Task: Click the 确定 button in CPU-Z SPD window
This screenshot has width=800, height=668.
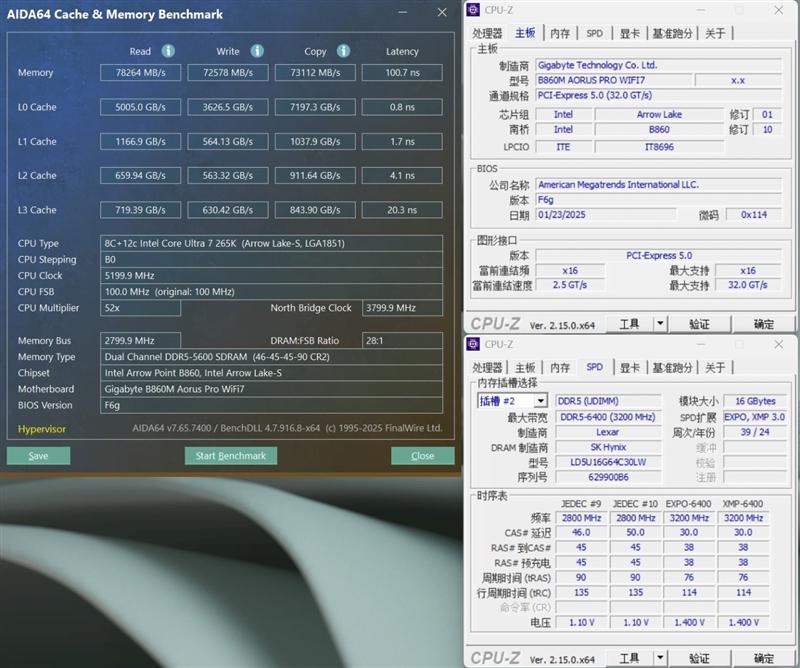Action: tap(763, 658)
